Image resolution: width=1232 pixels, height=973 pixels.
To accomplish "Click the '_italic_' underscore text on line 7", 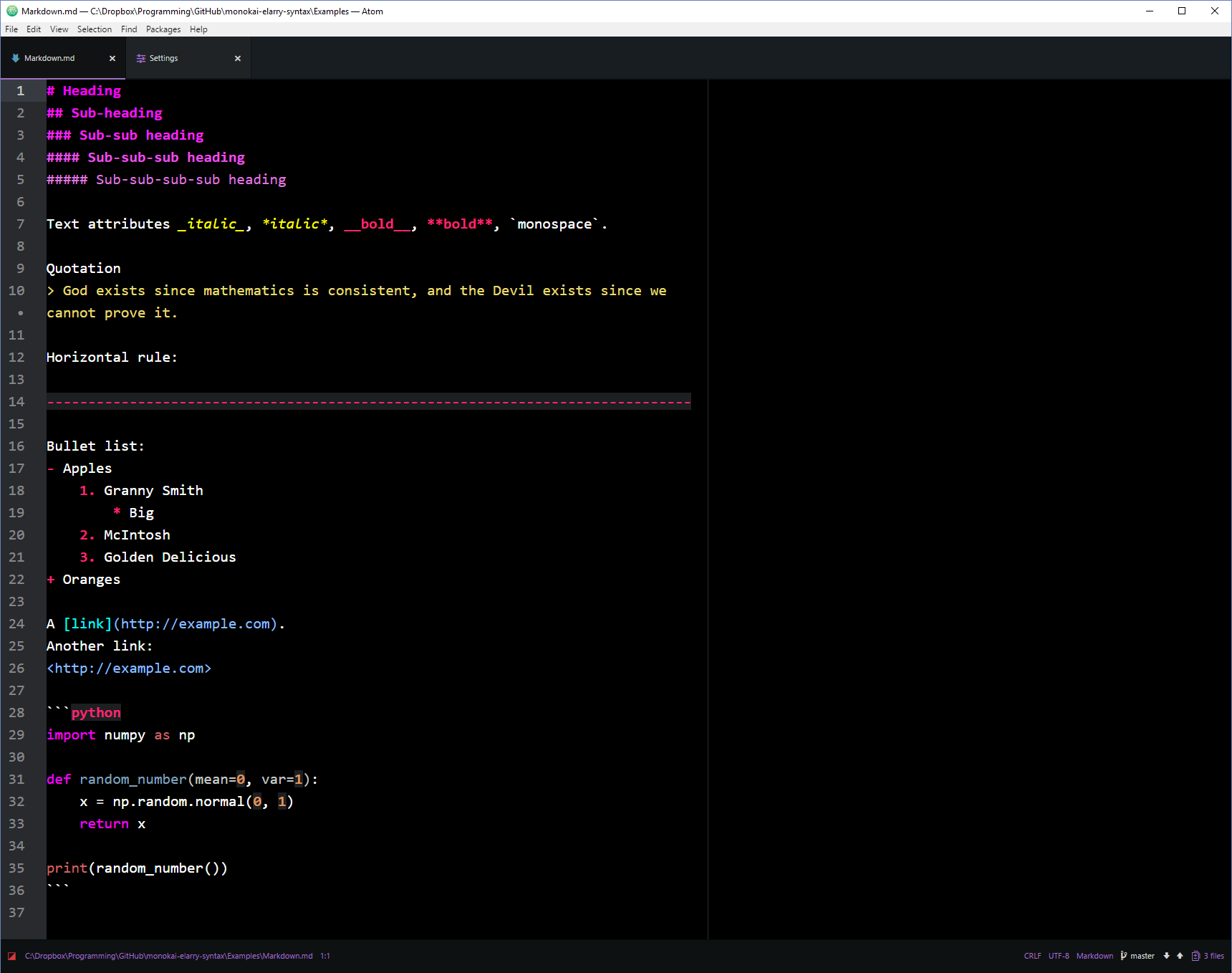I will pyautogui.click(x=212, y=224).
